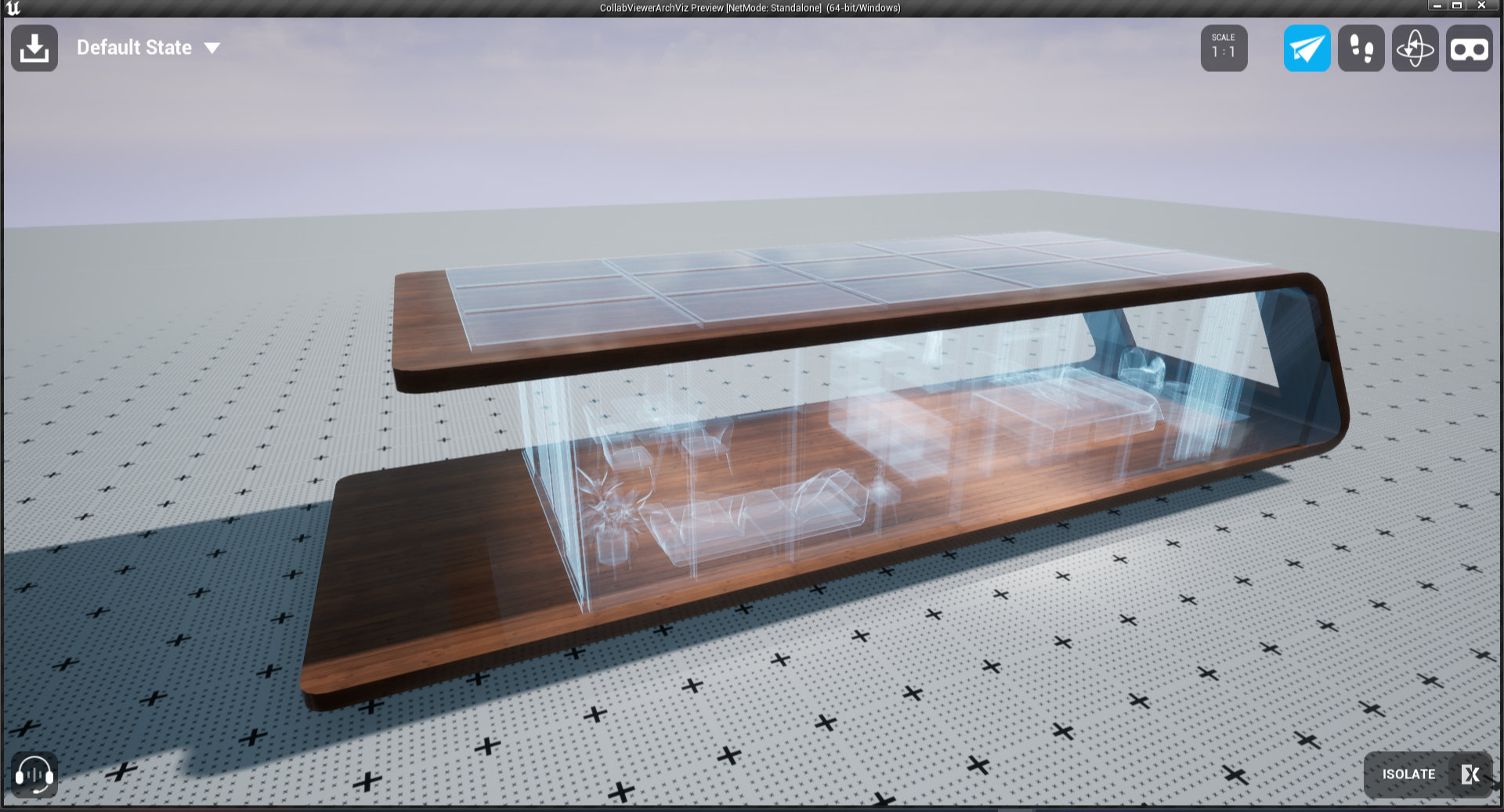Select the Fly mode paper plane icon
Viewport: 1504px width, 812px height.
[x=1307, y=48]
